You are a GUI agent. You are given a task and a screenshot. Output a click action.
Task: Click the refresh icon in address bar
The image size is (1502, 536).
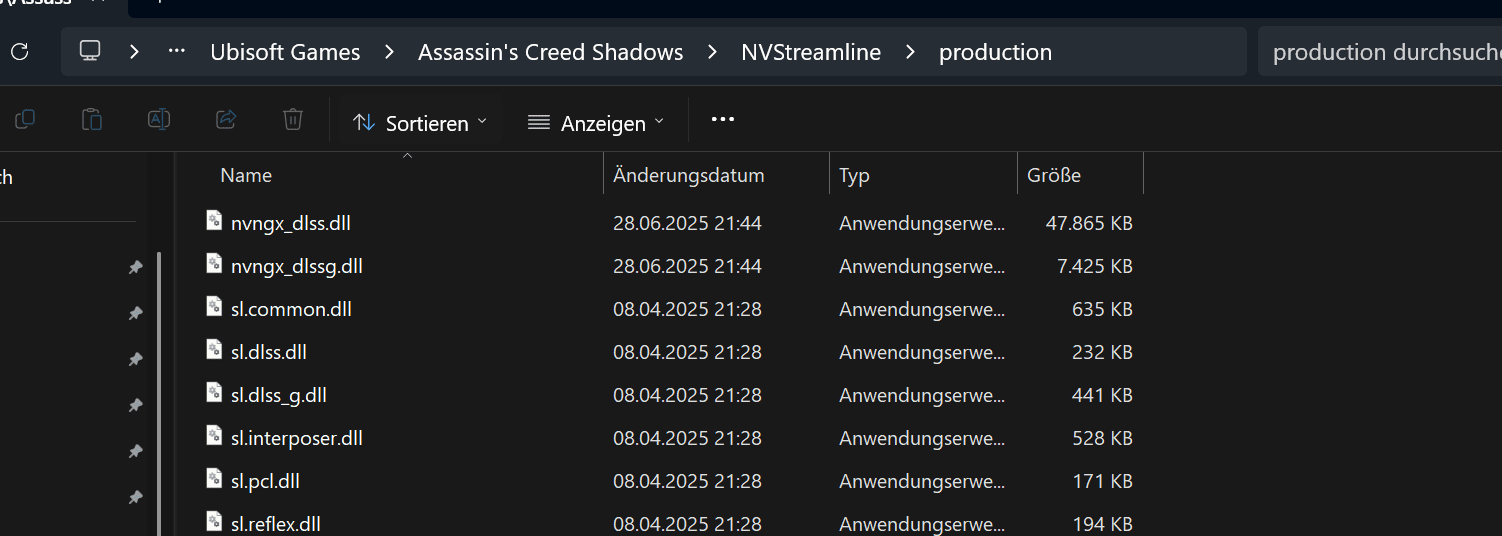[20, 52]
